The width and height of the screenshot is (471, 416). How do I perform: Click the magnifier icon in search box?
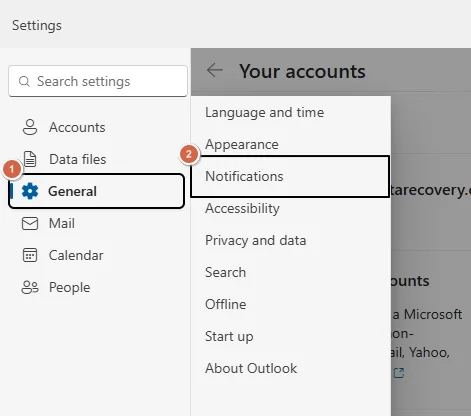[x=24, y=81]
